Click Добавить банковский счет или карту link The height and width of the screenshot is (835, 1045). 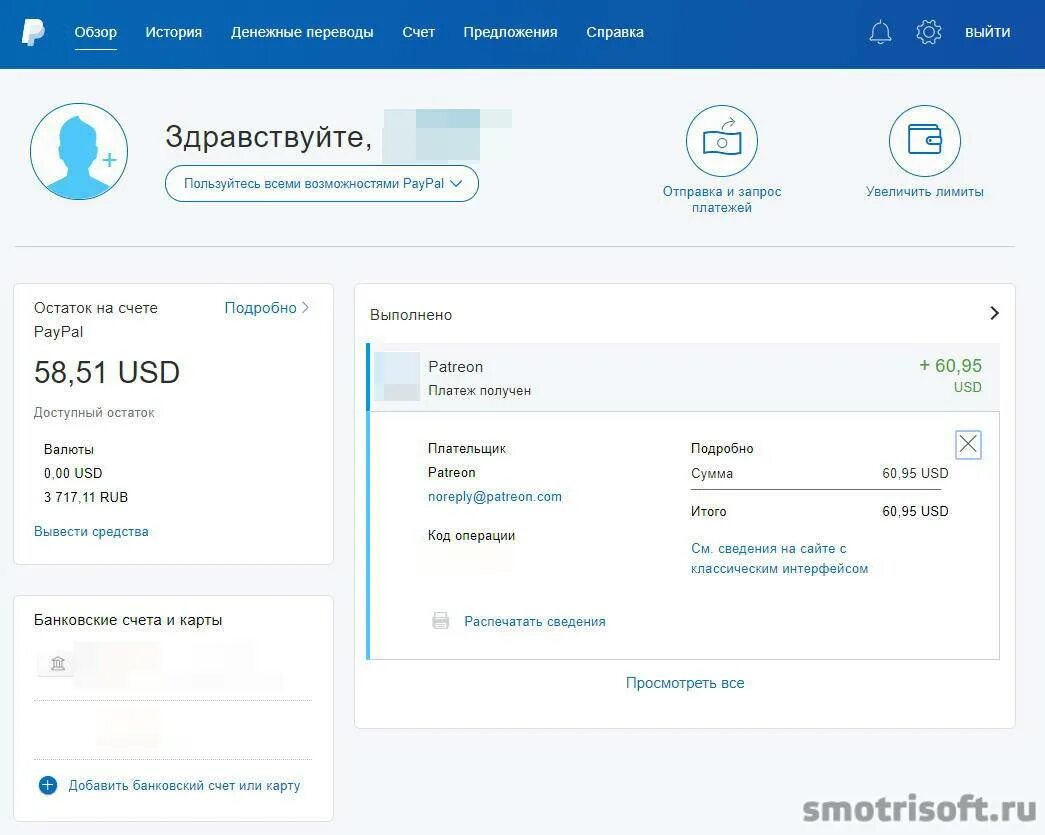[184, 785]
